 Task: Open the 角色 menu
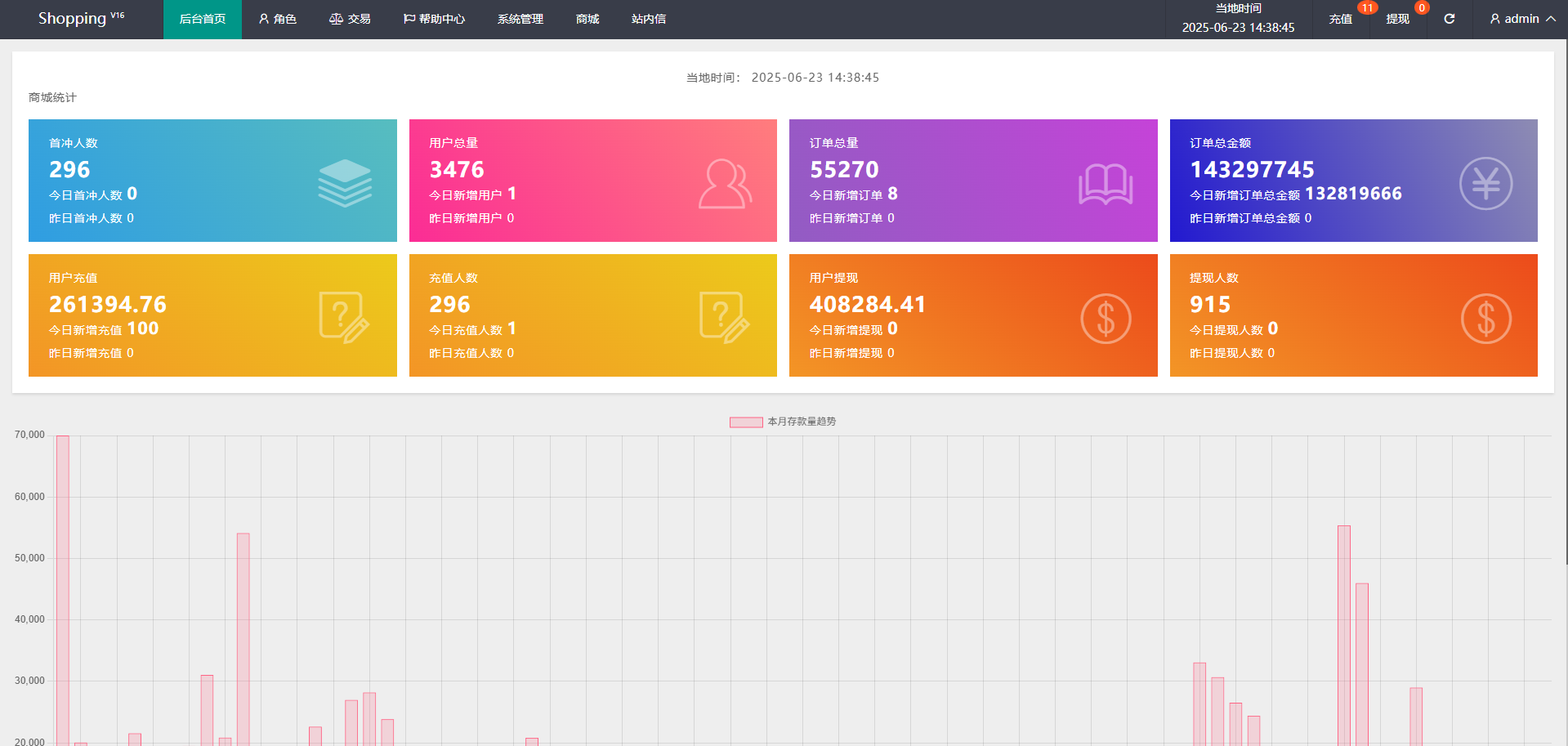click(277, 19)
